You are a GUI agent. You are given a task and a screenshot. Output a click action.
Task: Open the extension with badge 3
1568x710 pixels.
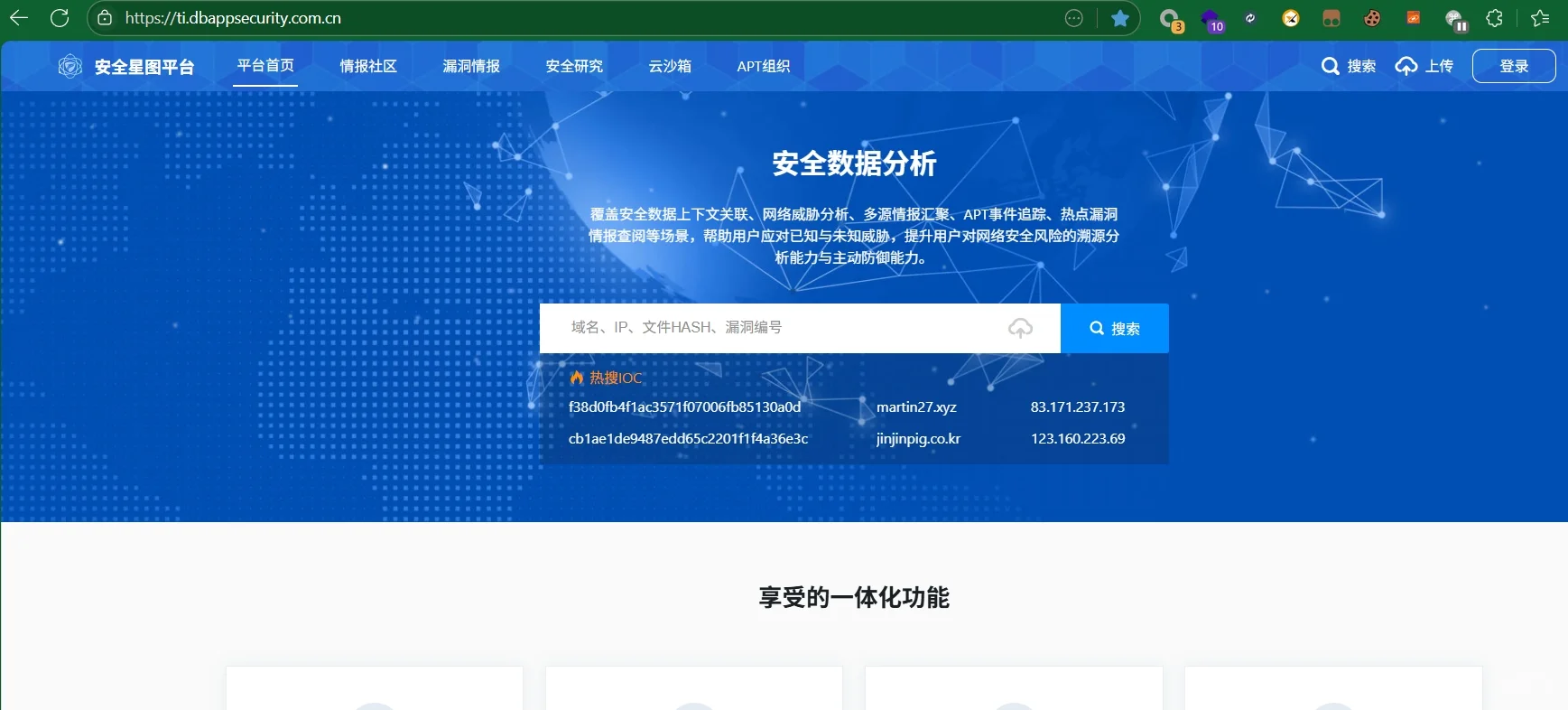[x=1171, y=19]
